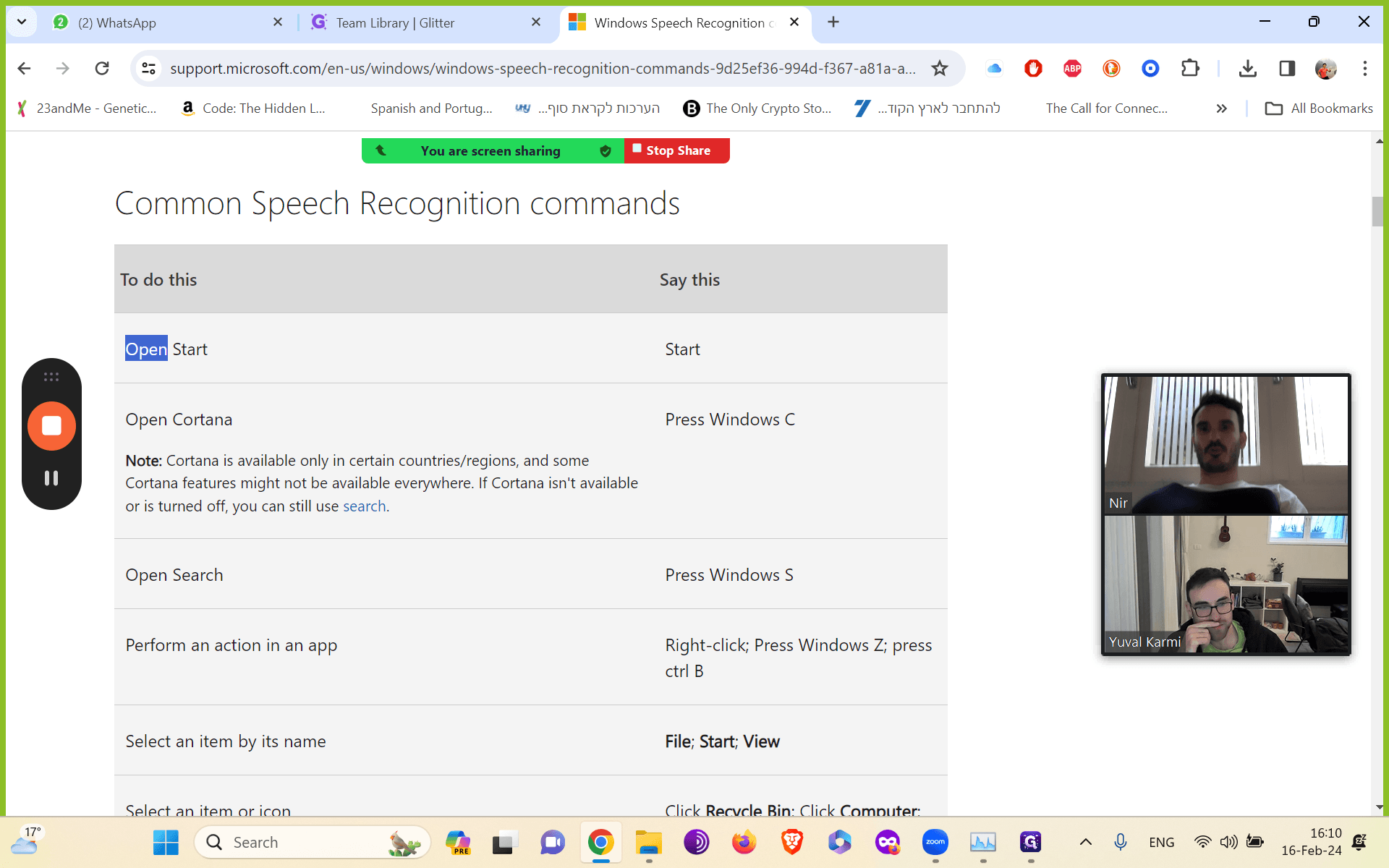Go forward with the forward arrow

(x=63, y=68)
